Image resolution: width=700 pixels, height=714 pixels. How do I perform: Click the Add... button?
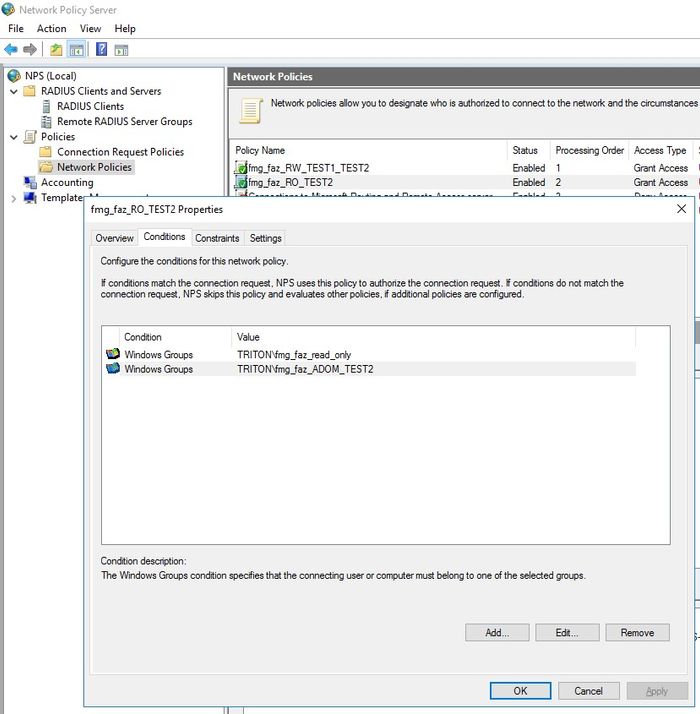(497, 632)
